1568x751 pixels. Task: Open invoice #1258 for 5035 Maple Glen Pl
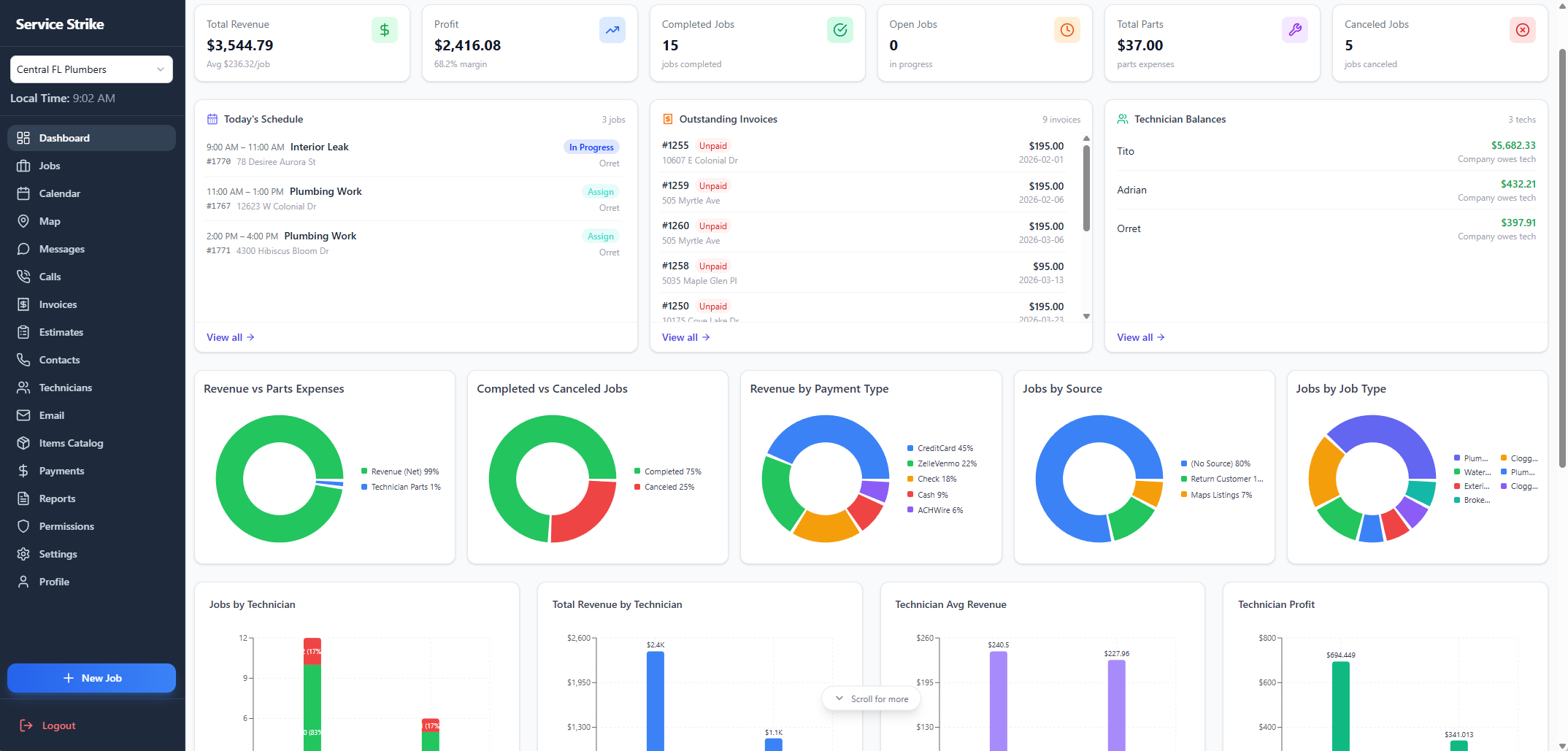click(x=863, y=273)
